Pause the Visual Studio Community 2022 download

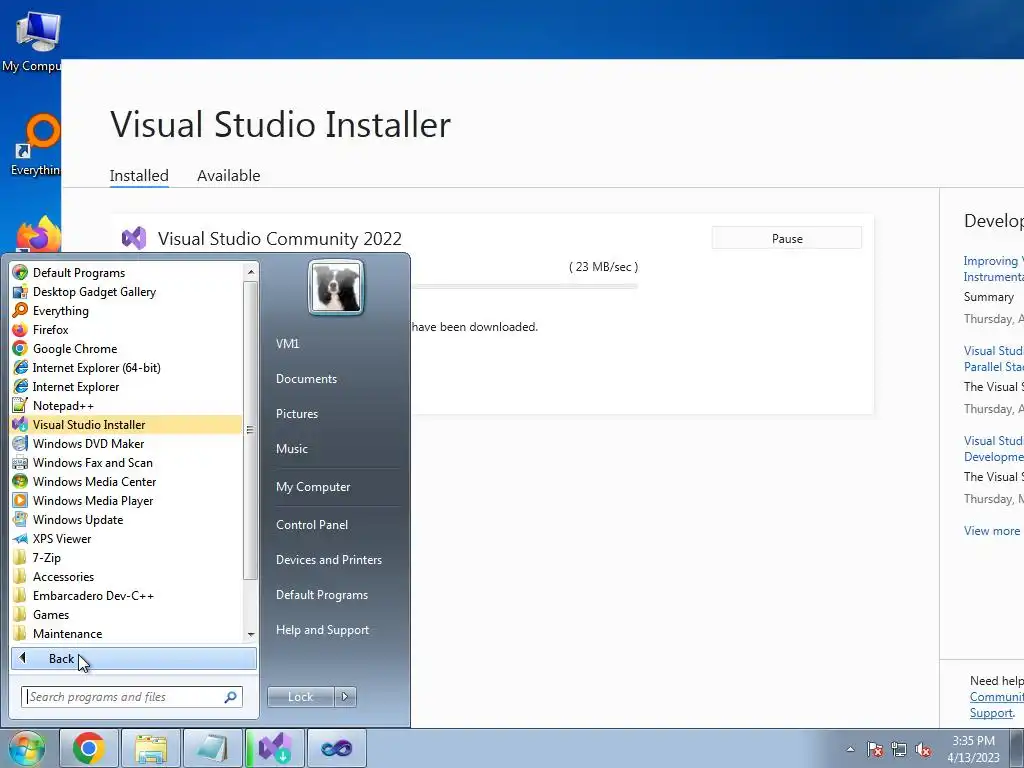tap(787, 238)
